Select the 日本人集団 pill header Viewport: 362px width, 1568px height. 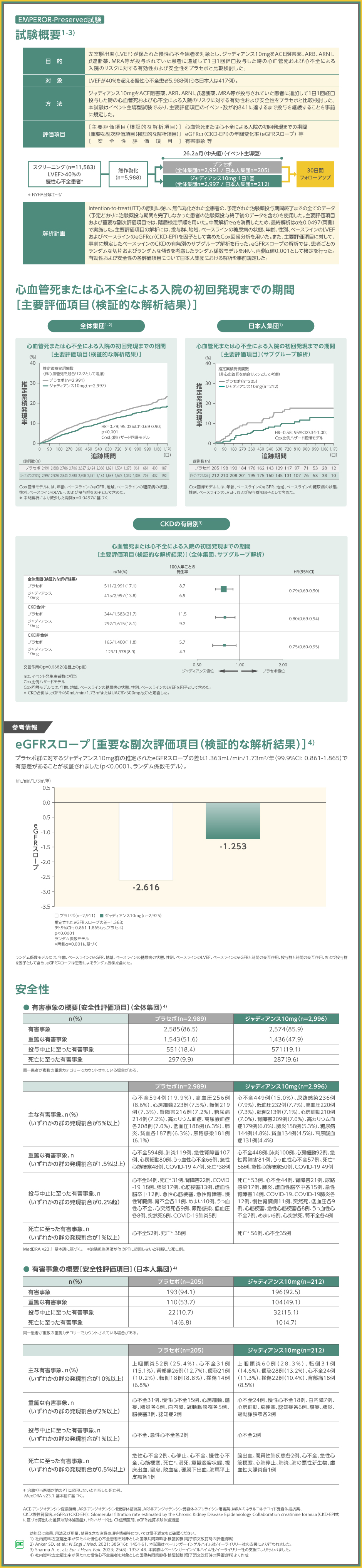(265, 325)
